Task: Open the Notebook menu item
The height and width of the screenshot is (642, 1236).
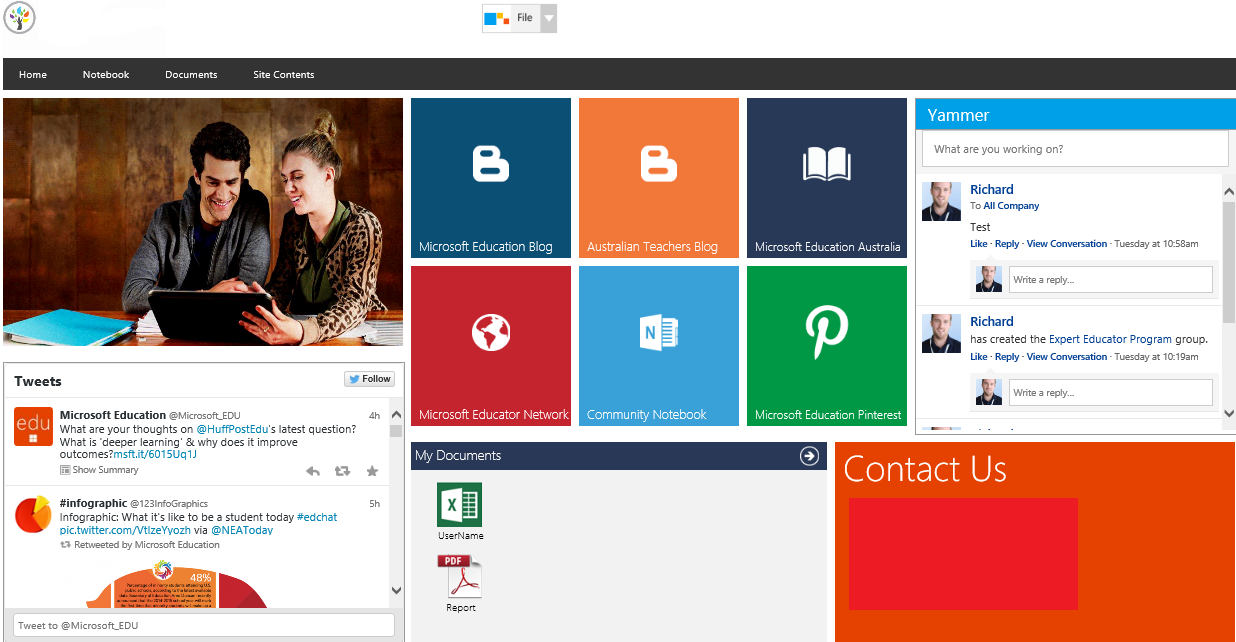Action: point(106,75)
